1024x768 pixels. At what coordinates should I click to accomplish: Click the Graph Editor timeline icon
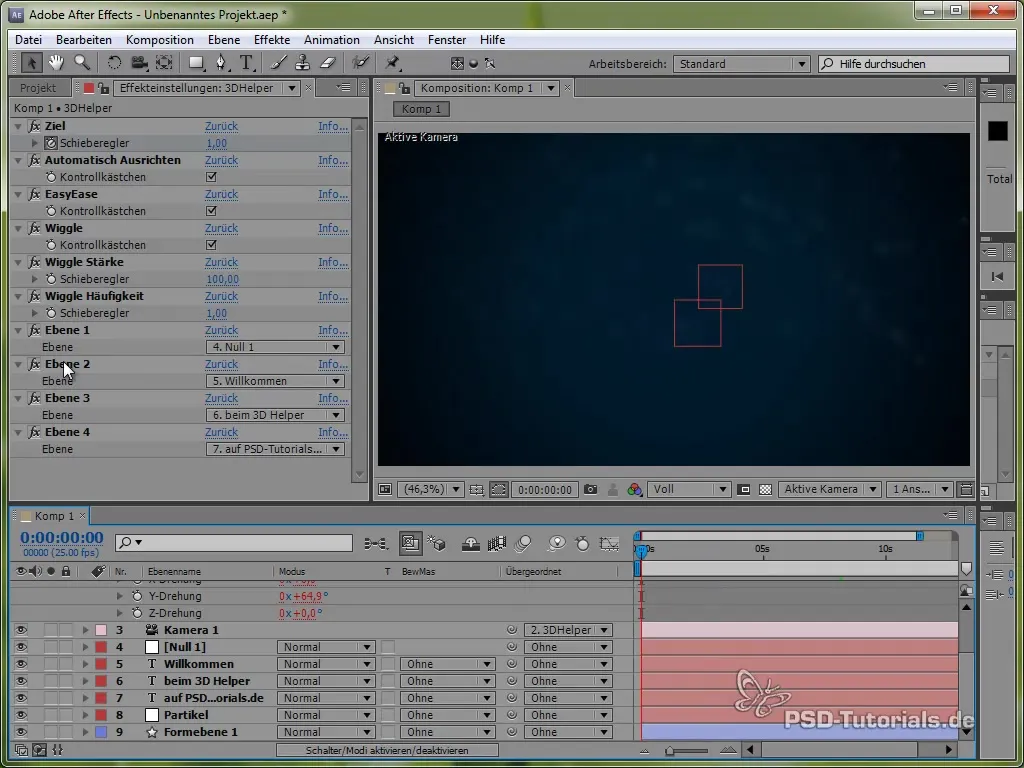pyautogui.click(x=609, y=543)
